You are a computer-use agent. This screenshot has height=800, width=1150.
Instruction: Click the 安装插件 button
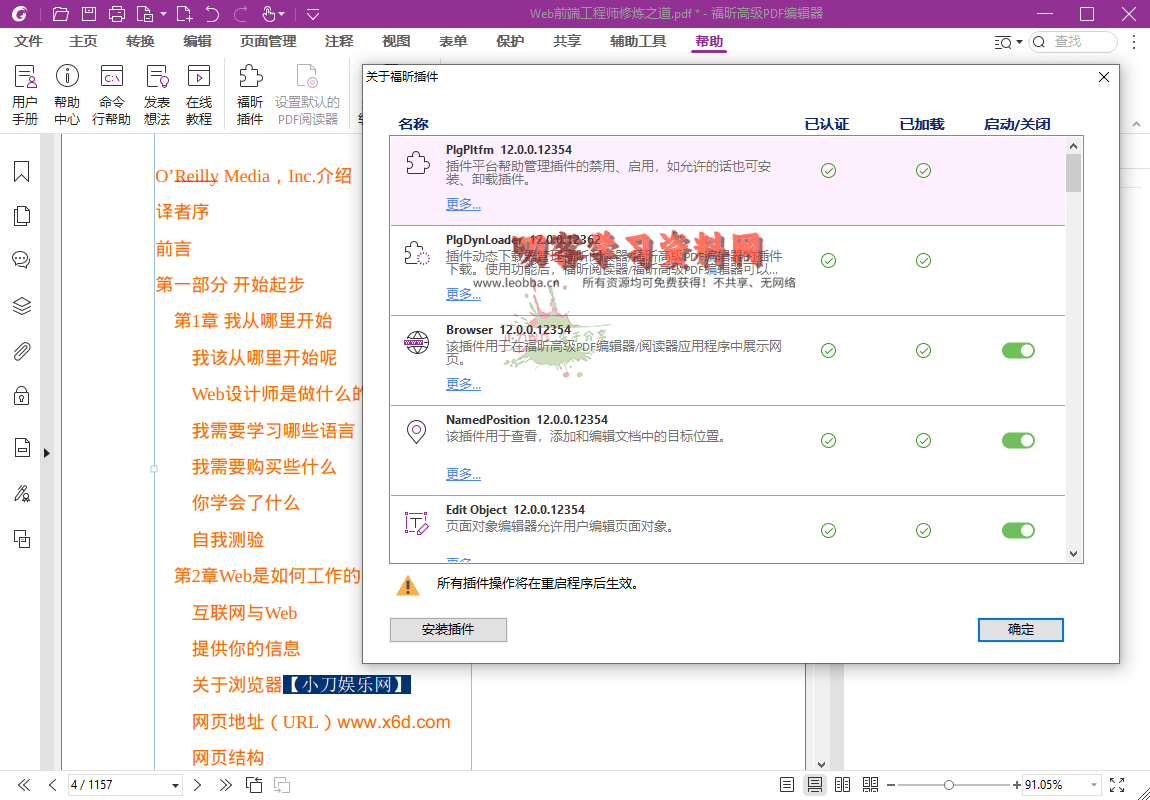pos(448,630)
